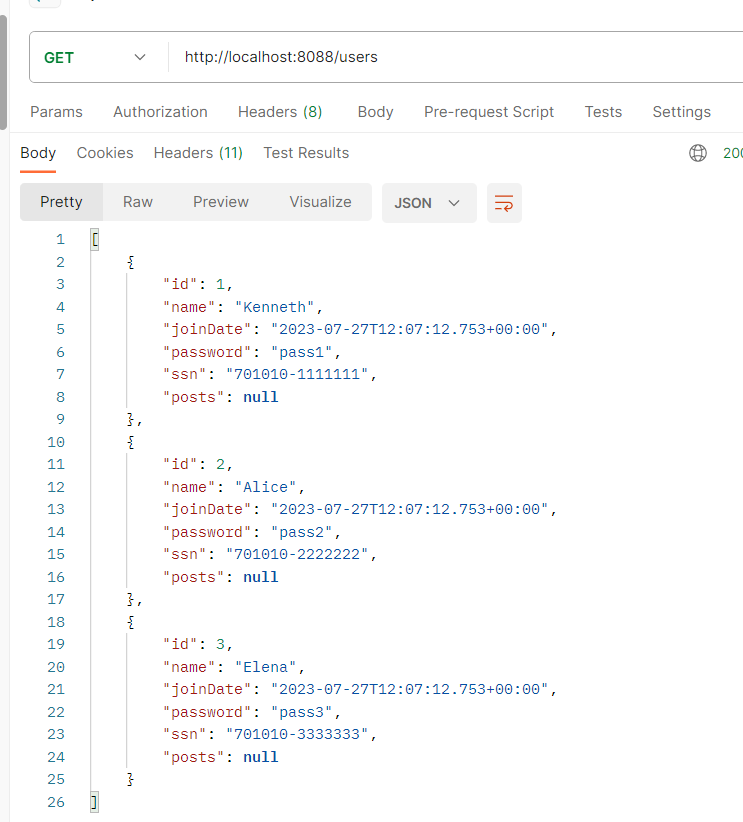Click the "id": 3 line
743x822 pixels.
click(x=198, y=644)
